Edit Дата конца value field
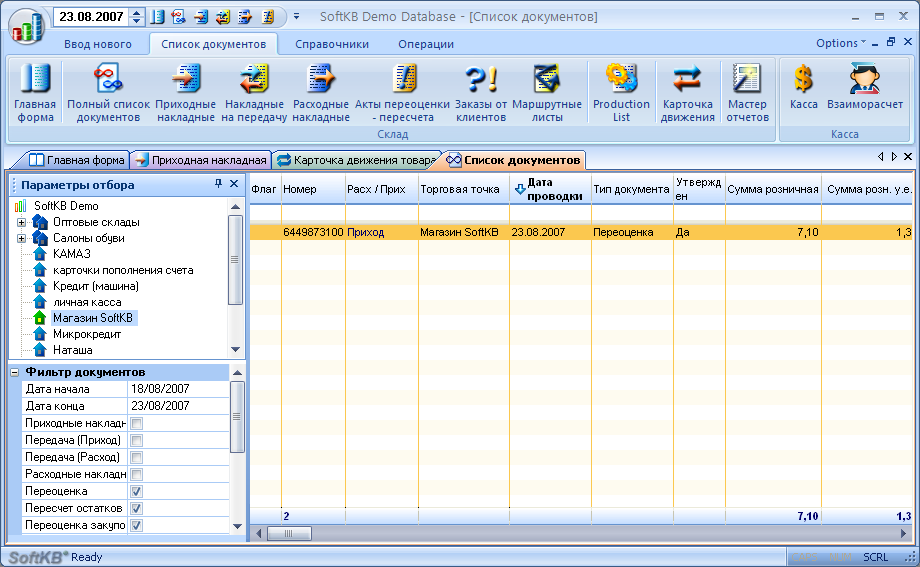Screen dimensions: 920x567 [178, 406]
